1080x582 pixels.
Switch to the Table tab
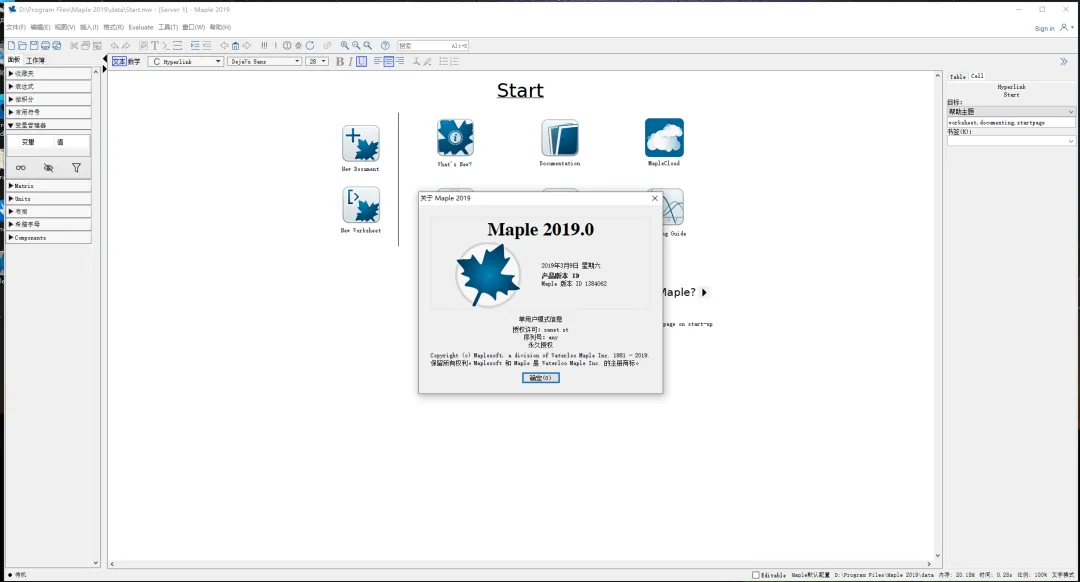point(957,76)
